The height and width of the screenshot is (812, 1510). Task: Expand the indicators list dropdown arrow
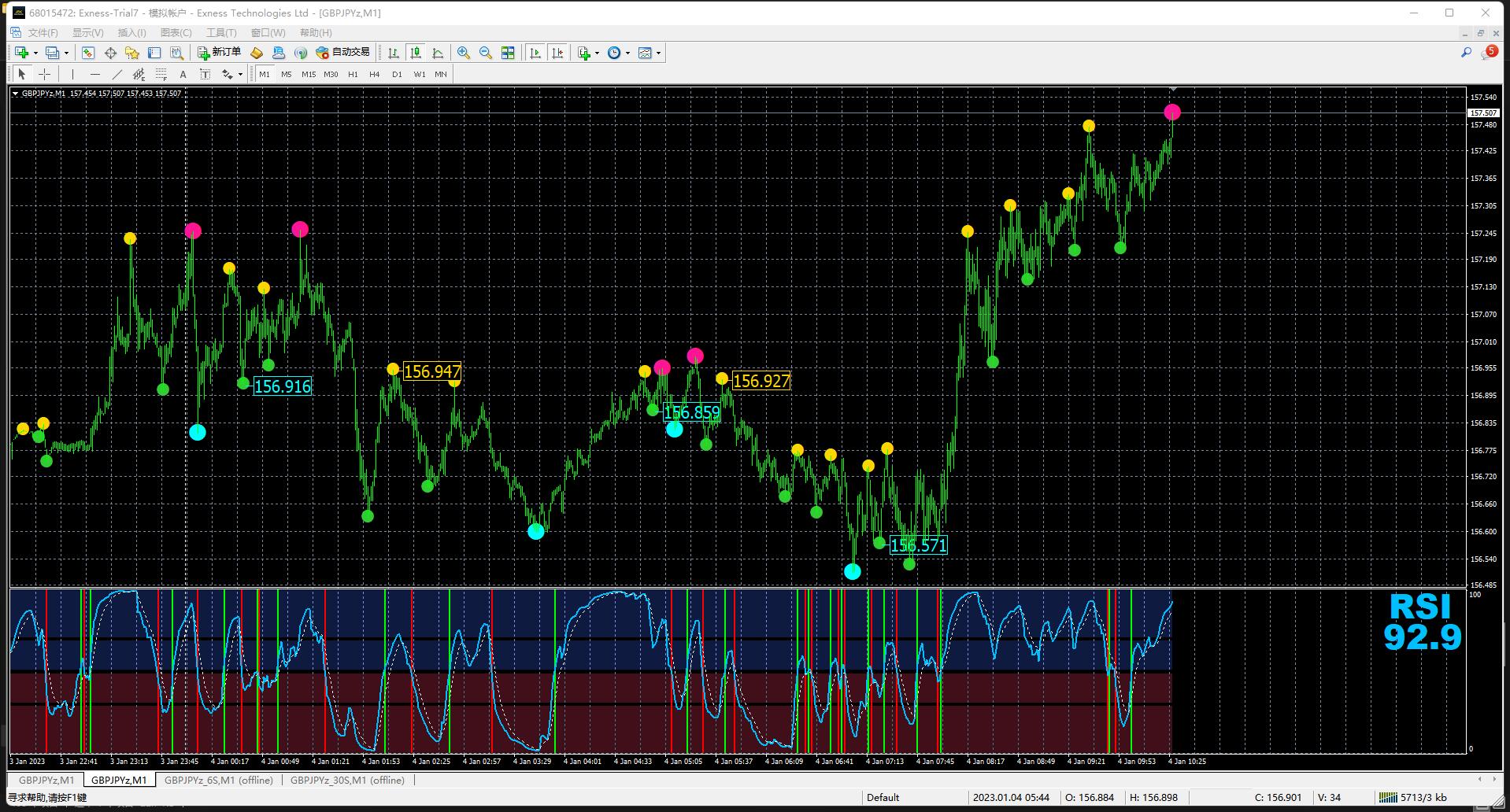597,53
